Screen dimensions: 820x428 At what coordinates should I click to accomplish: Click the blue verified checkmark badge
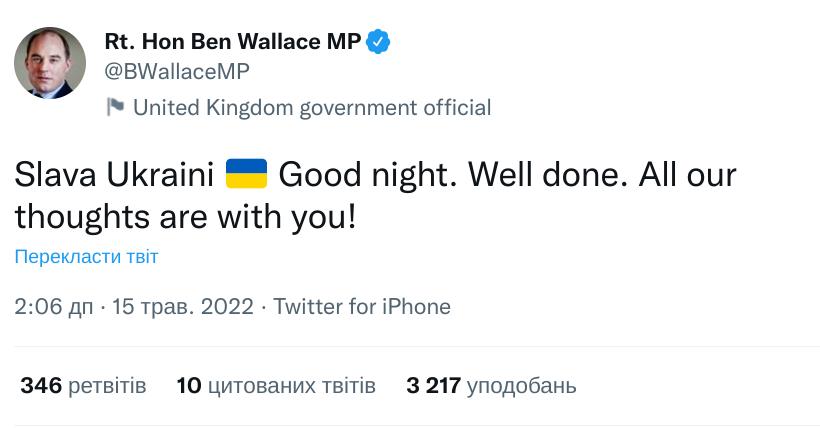379,42
